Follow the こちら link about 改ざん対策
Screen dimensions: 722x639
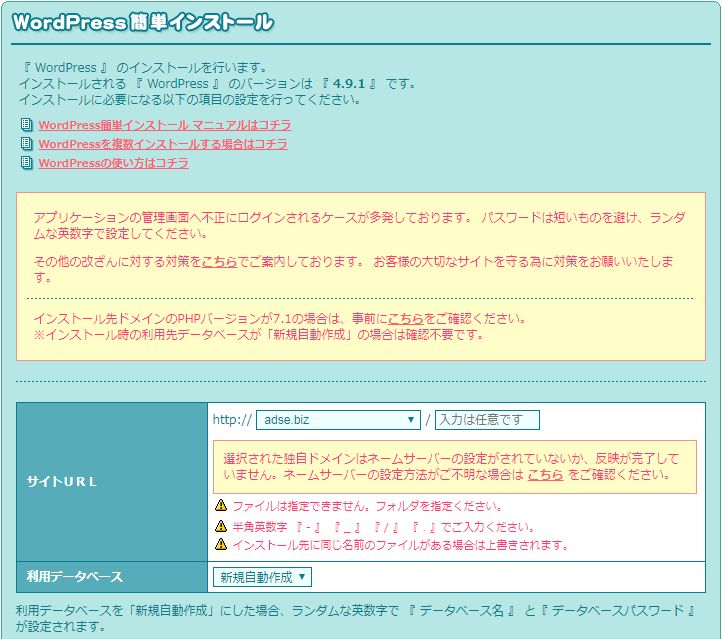point(220,261)
